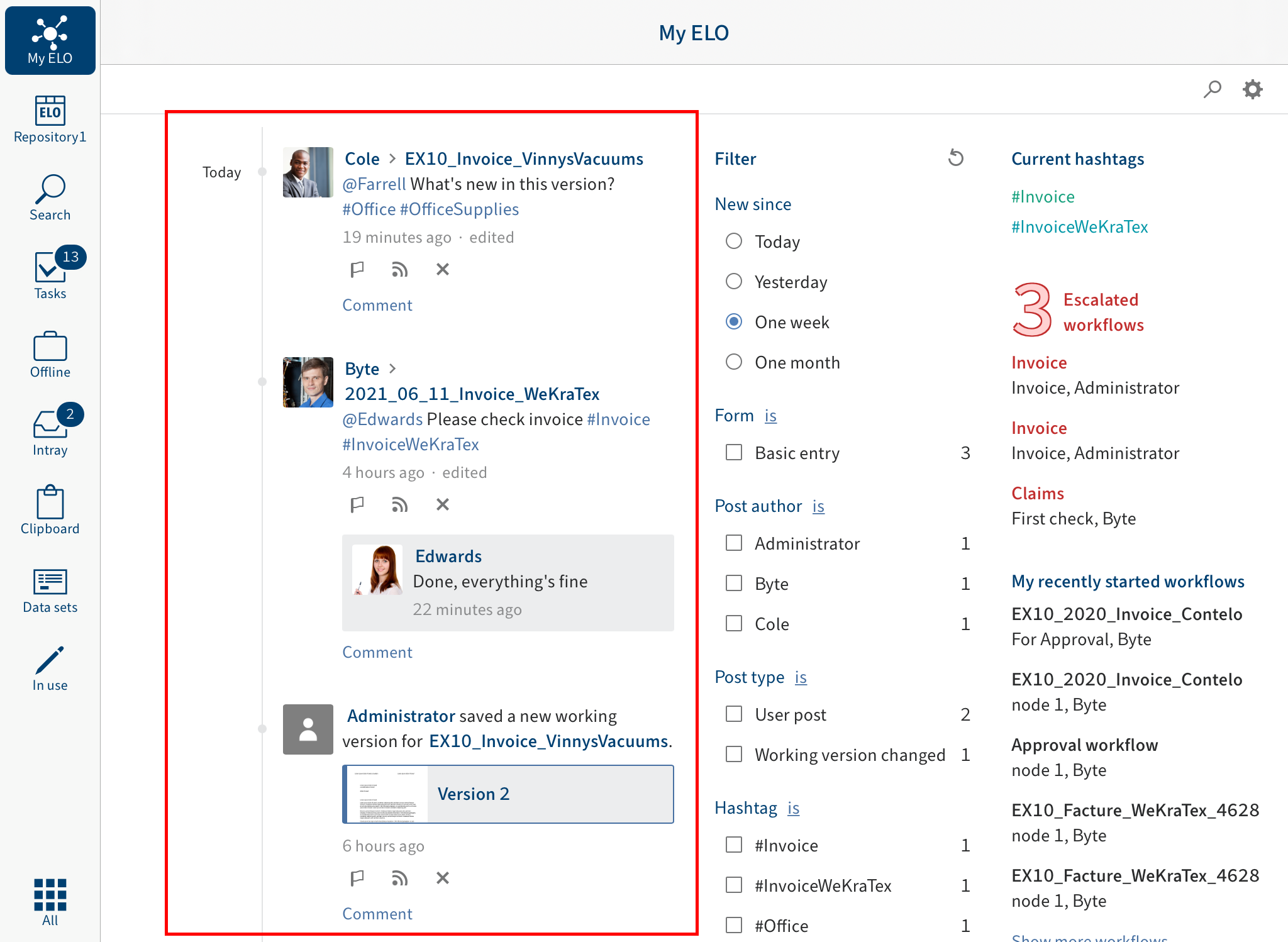Check the Administrator author filter

tap(734, 543)
